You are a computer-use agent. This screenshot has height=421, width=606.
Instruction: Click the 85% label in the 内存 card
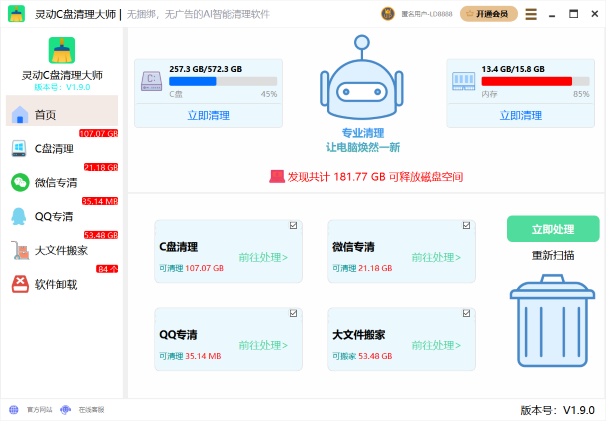(x=581, y=94)
